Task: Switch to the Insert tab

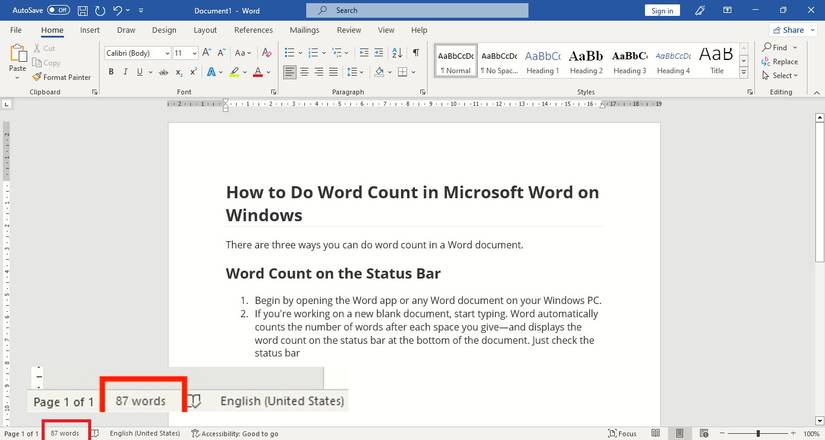Action: [90, 30]
